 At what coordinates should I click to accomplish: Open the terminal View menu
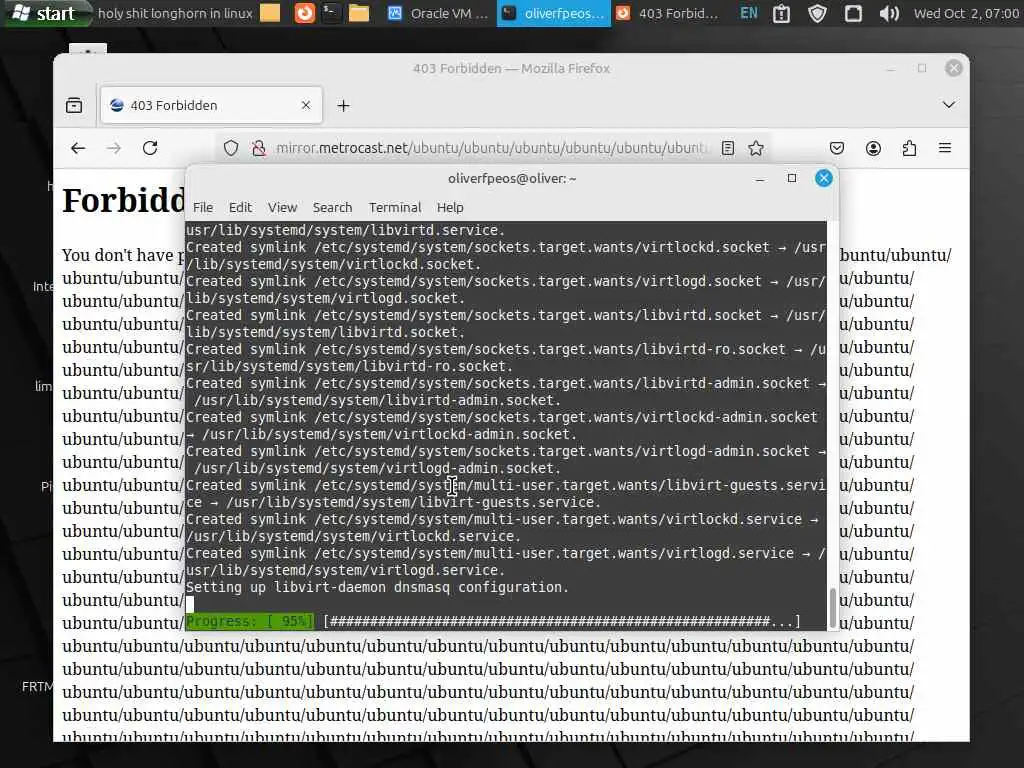(282, 208)
